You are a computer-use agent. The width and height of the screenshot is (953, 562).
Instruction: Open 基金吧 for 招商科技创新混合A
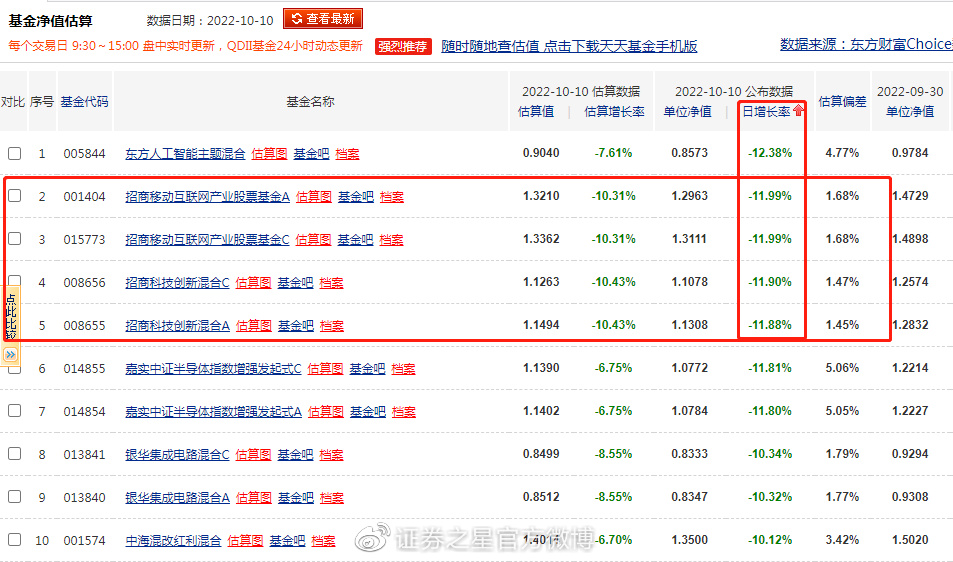tap(295, 326)
